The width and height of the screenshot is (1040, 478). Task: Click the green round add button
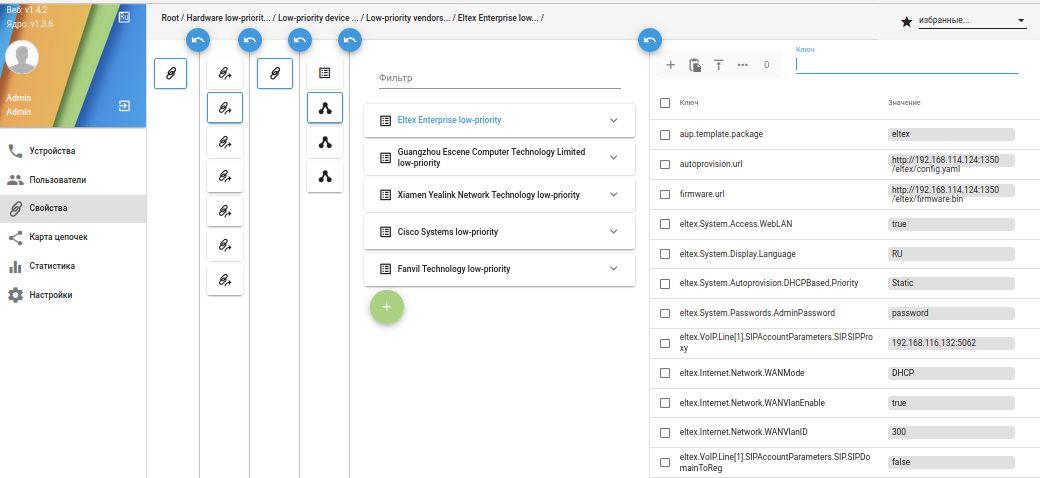387,306
